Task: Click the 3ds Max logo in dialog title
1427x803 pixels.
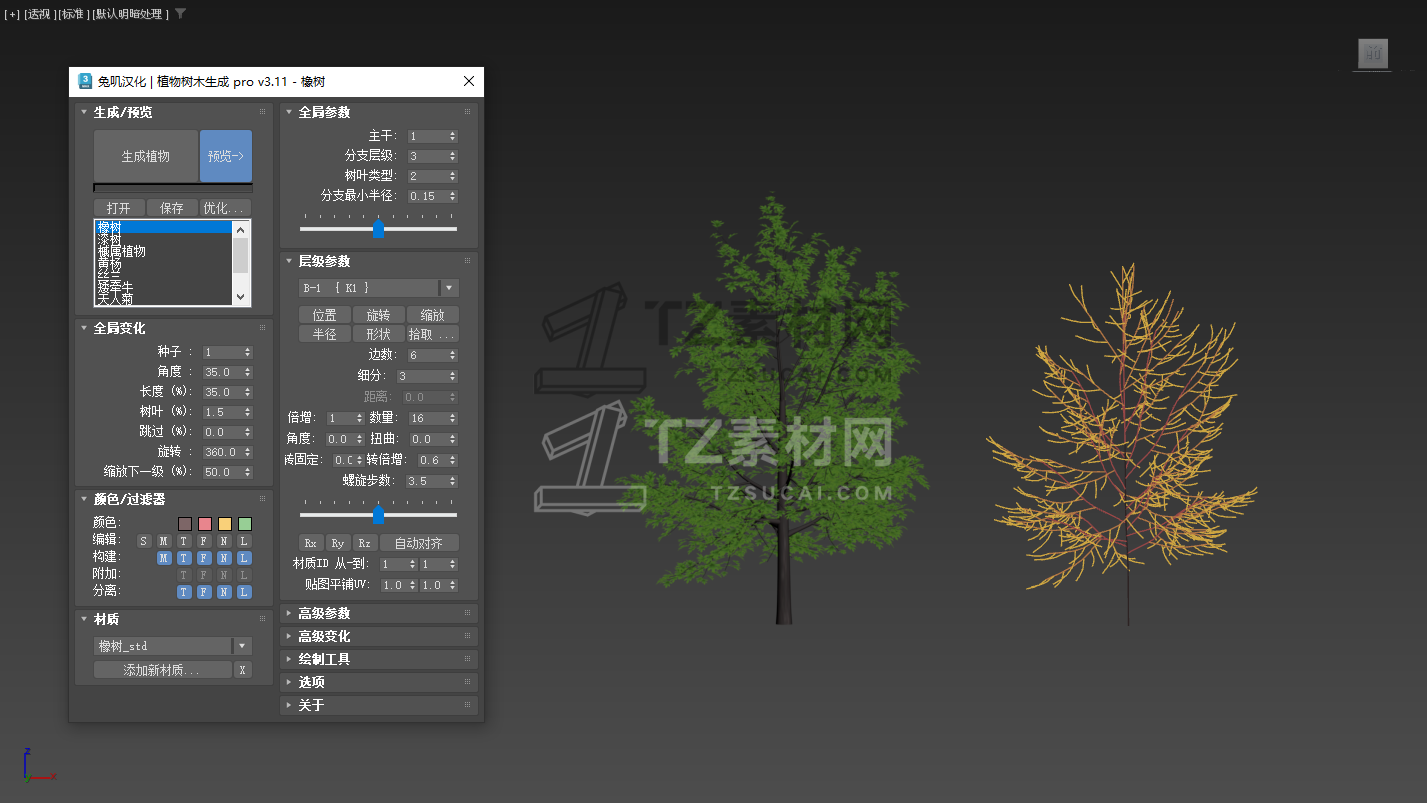Action: pyautogui.click(x=85, y=81)
